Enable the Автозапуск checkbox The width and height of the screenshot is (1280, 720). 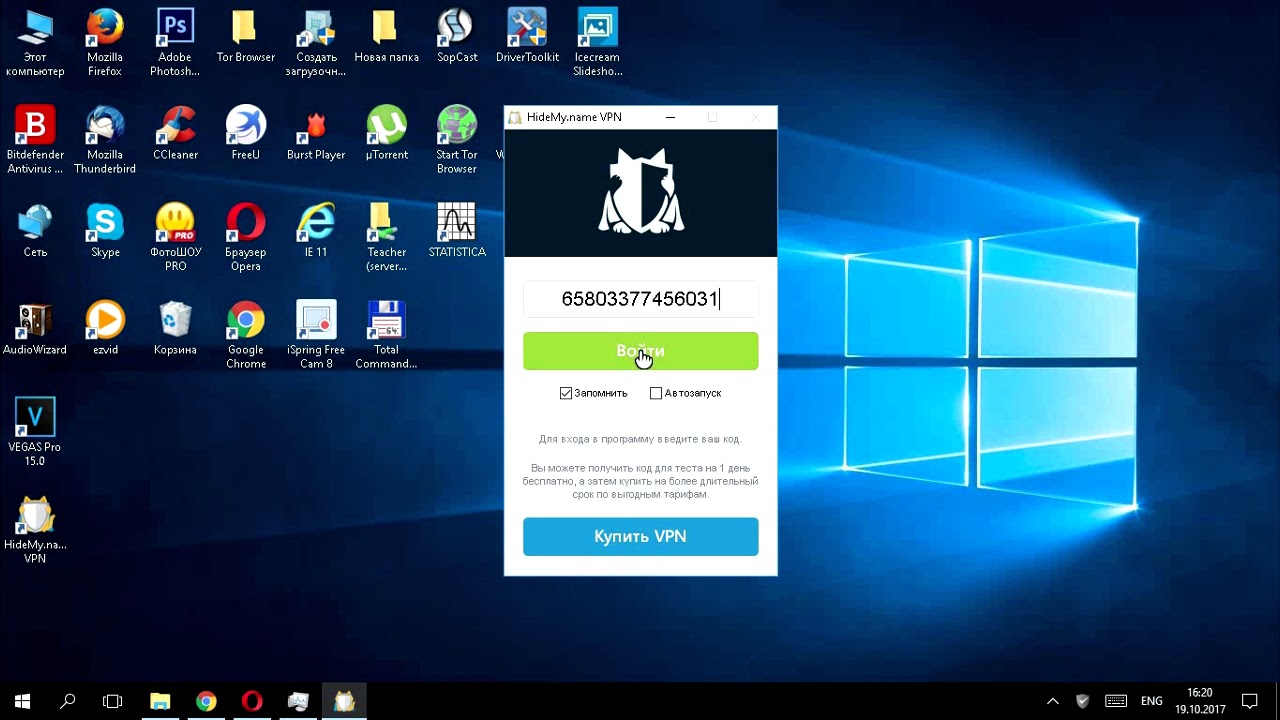[656, 393]
